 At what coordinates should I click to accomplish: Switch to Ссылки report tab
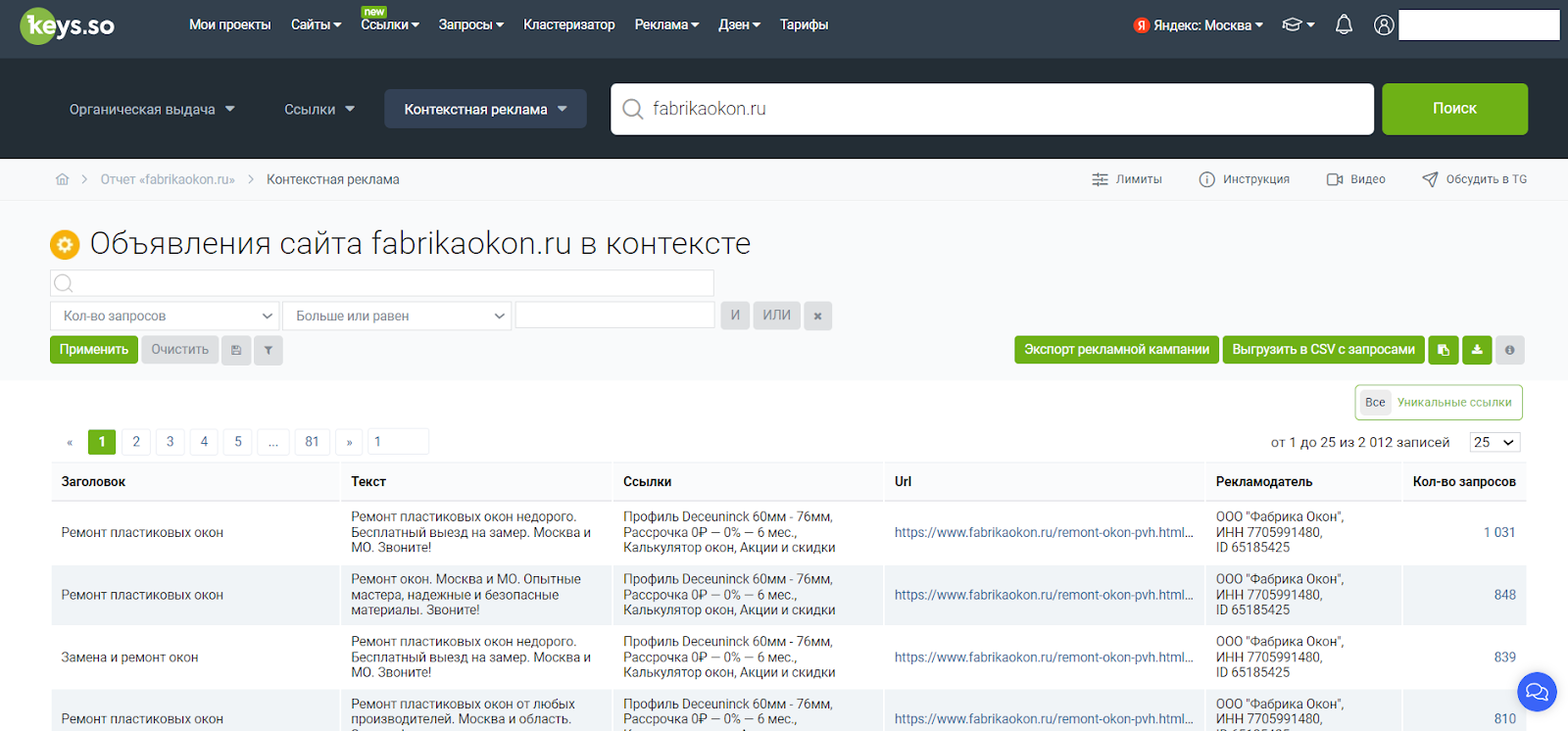(x=319, y=109)
